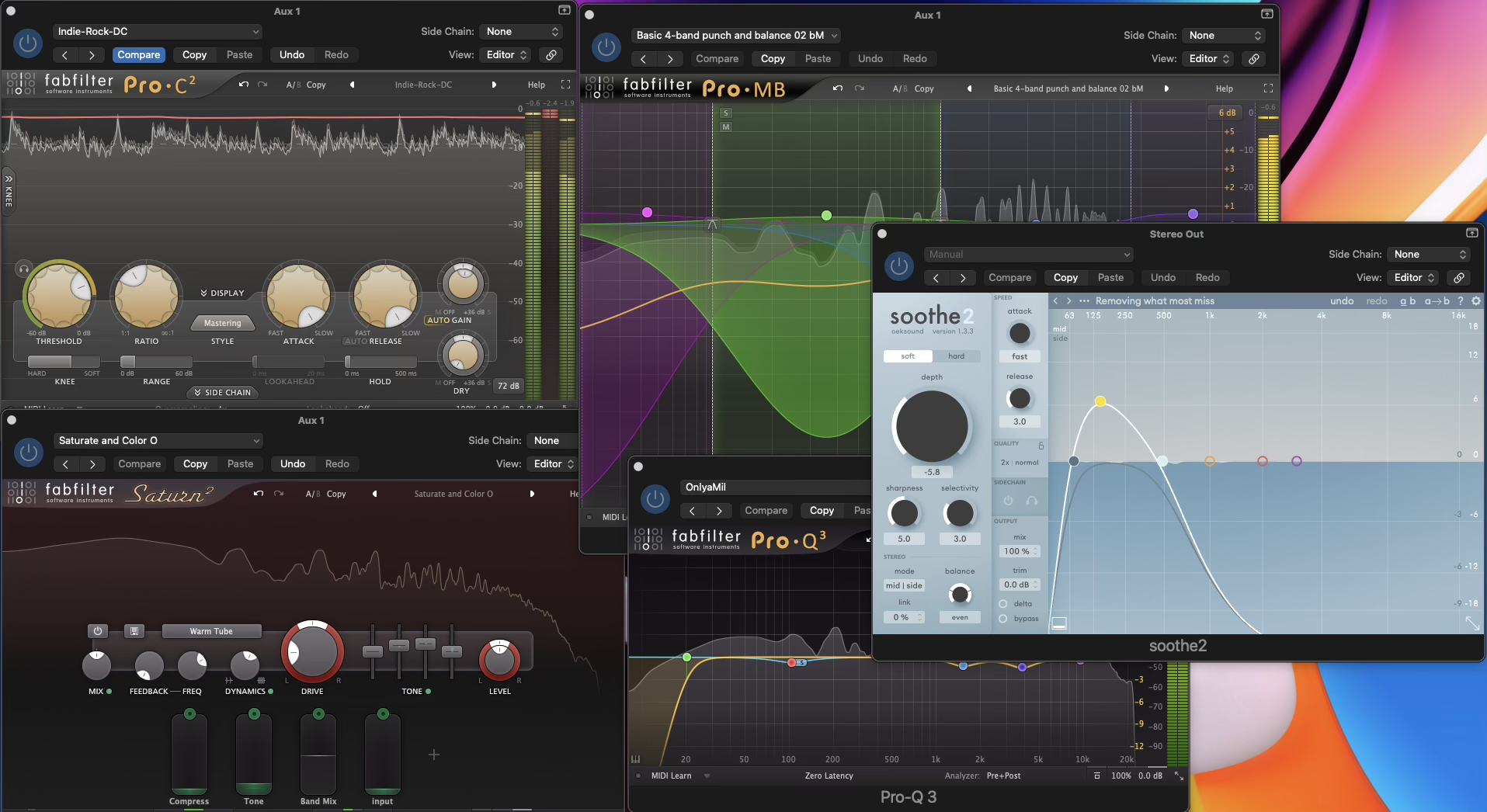The width and height of the screenshot is (1487, 812).
Task: Open soothe2 settings gear icon
Action: coord(1476,301)
